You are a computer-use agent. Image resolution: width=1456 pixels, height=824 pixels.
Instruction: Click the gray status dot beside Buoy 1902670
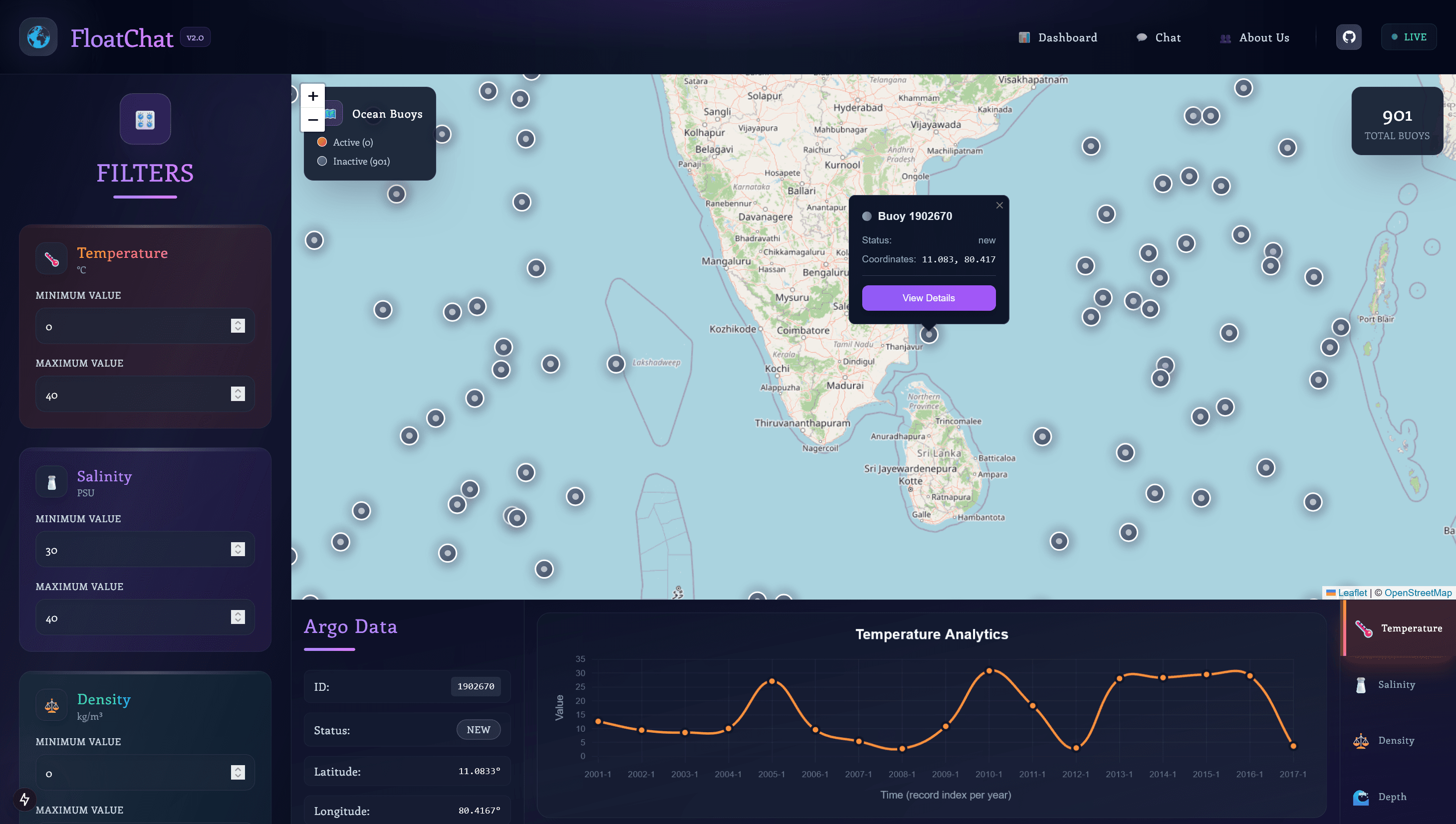point(867,216)
